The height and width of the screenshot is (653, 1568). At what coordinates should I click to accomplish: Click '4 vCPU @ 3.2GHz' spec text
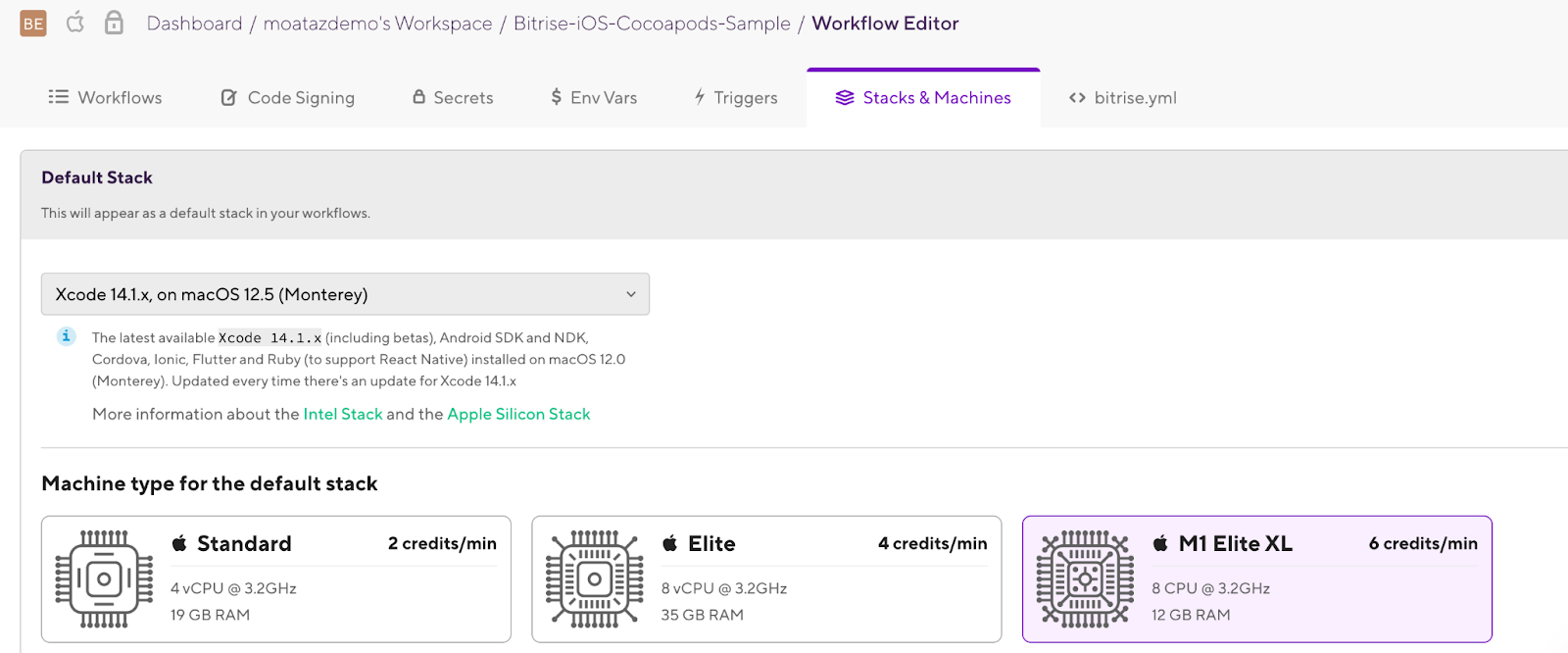pos(233,588)
